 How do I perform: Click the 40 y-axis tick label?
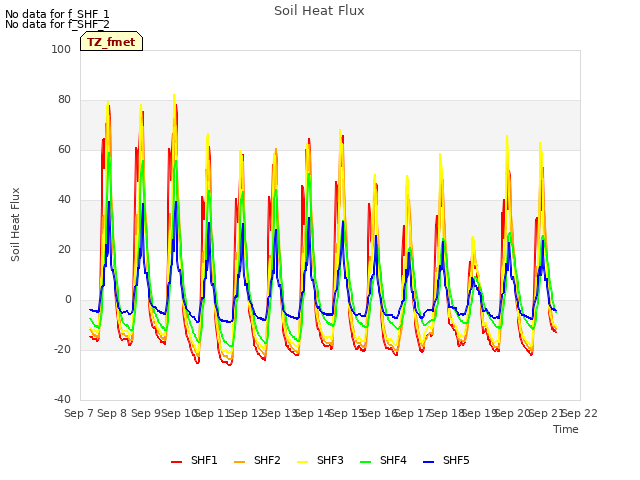click(64, 200)
